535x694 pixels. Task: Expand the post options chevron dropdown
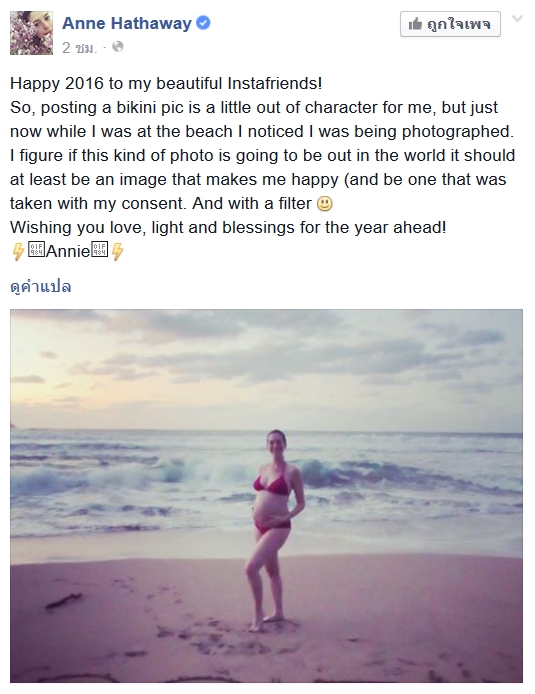pos(517,19)
